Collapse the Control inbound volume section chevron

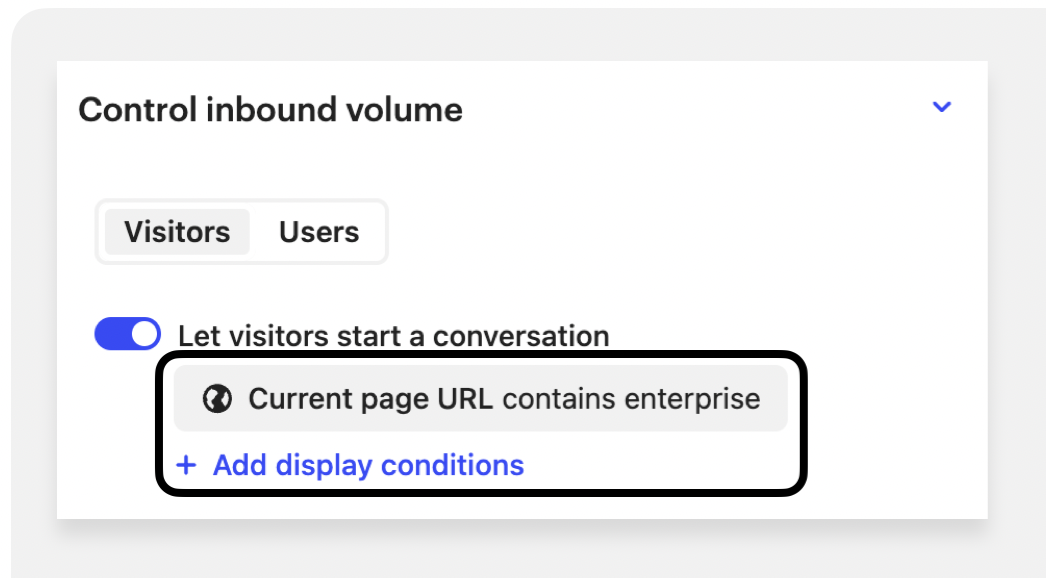(x=941, y=107)
